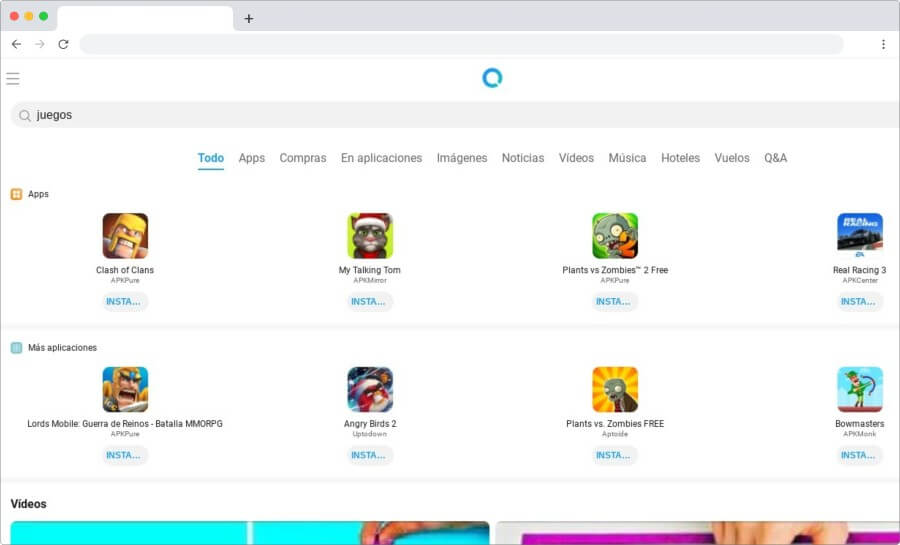The image size is (900, 545).
Task: Click the Más aplicaciones section icon
Action: [x=17, y=348]
